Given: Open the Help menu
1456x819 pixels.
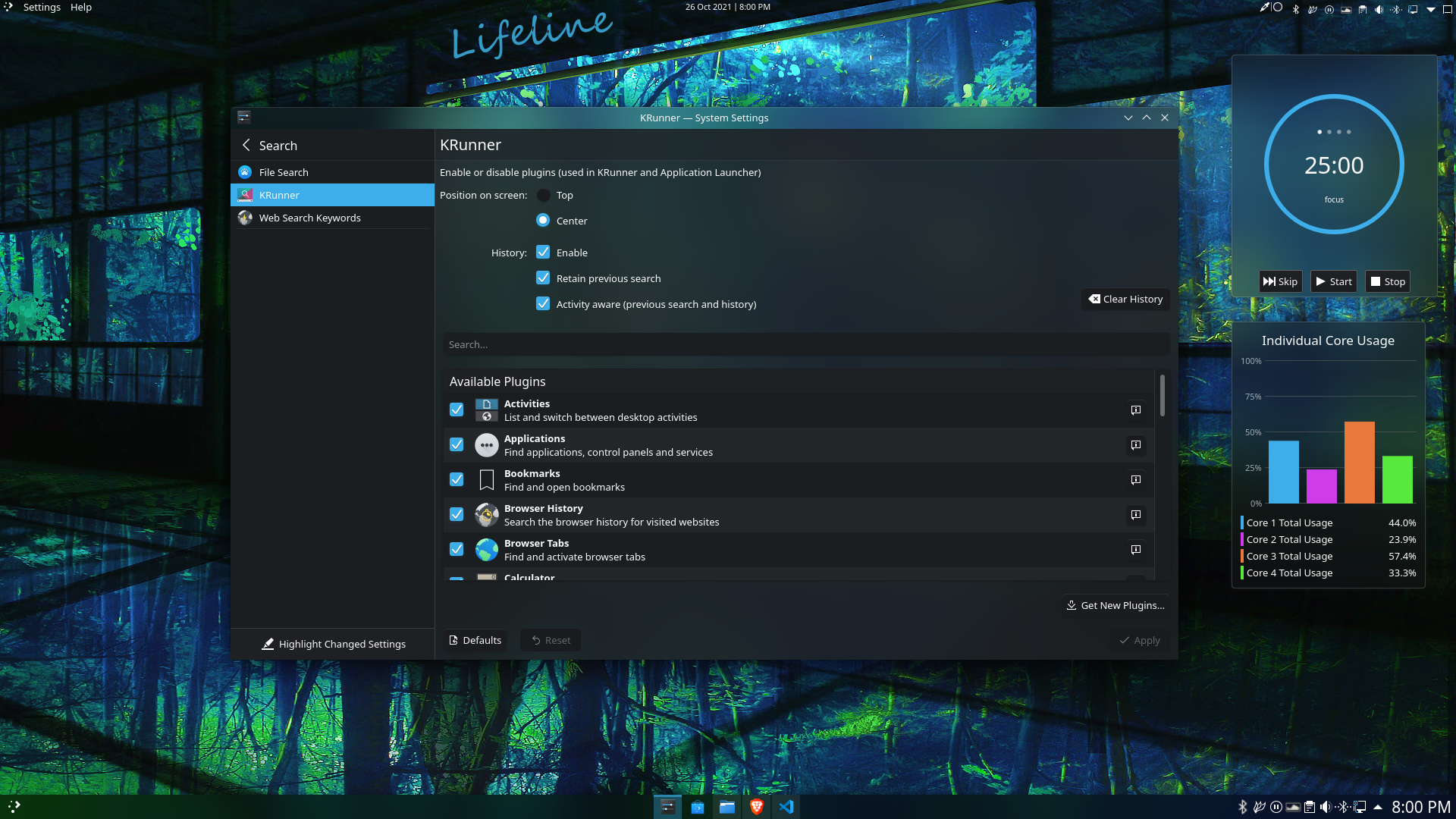Looking at the screenshot, I should point(80,8).
